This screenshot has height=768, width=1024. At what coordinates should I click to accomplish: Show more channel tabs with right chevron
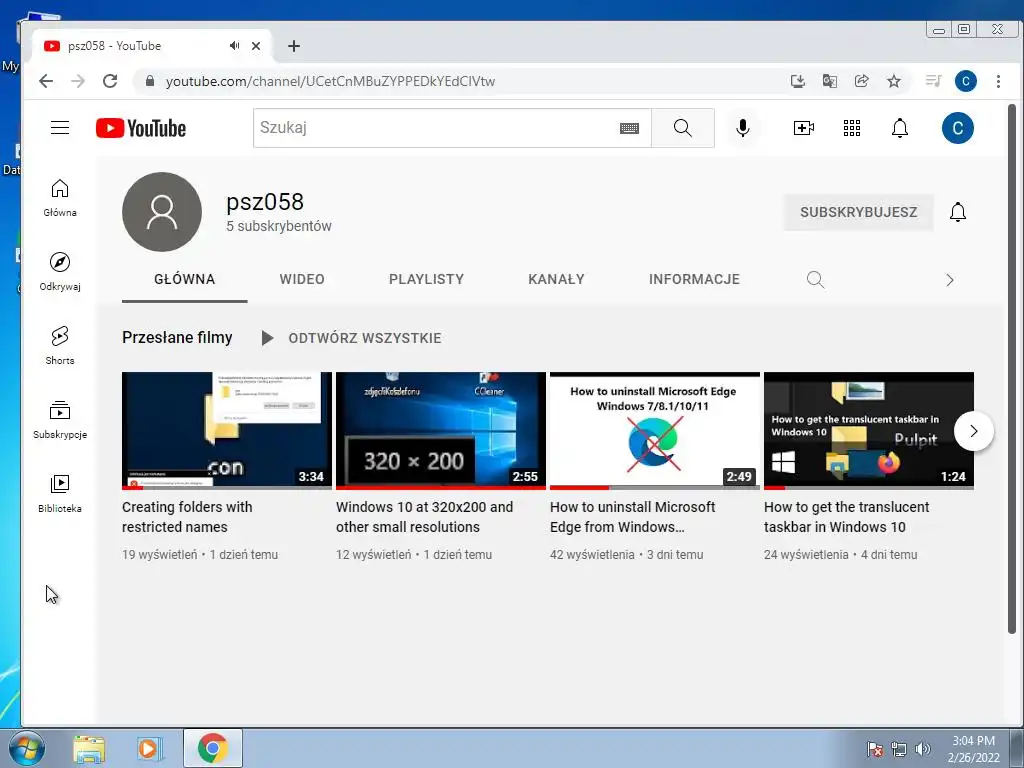pos(950,280)
